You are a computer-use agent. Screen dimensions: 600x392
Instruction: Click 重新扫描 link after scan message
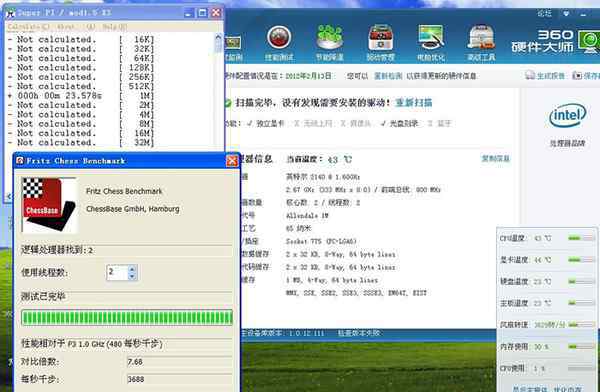click(x=414, y=103)
